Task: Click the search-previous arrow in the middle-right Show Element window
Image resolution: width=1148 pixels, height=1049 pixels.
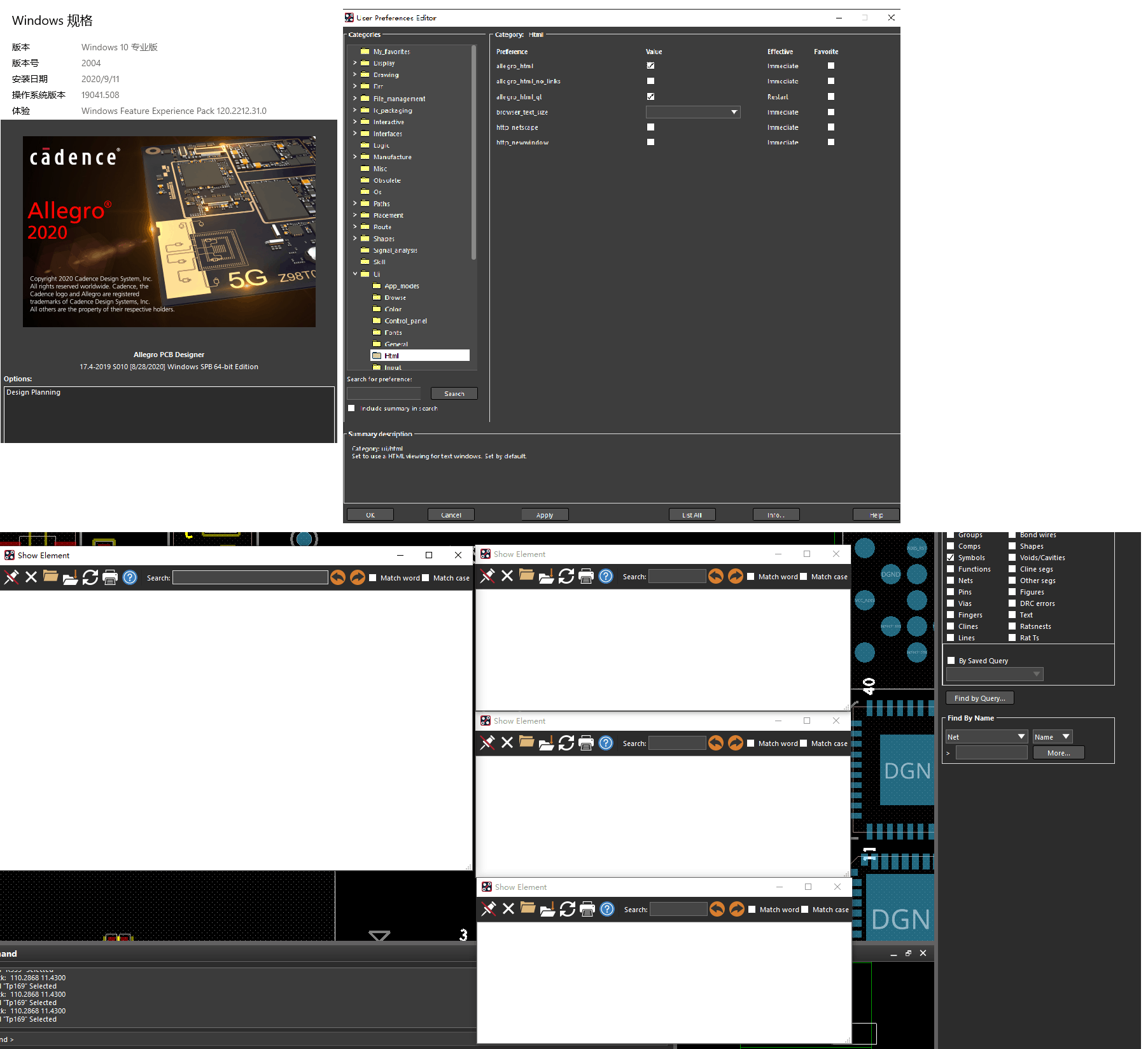Action: pos(716,743)
